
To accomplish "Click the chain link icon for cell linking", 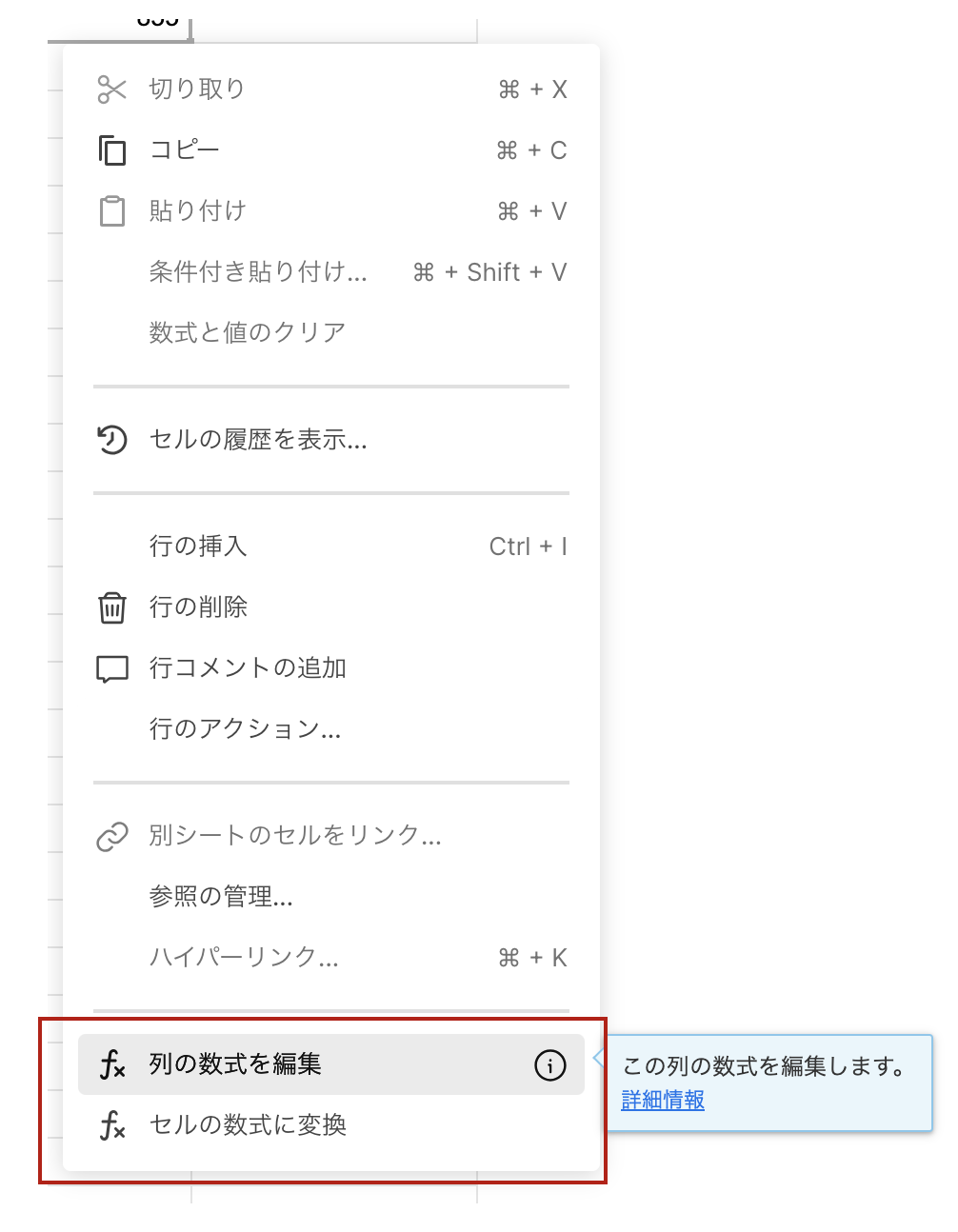I will click(112, 837).
